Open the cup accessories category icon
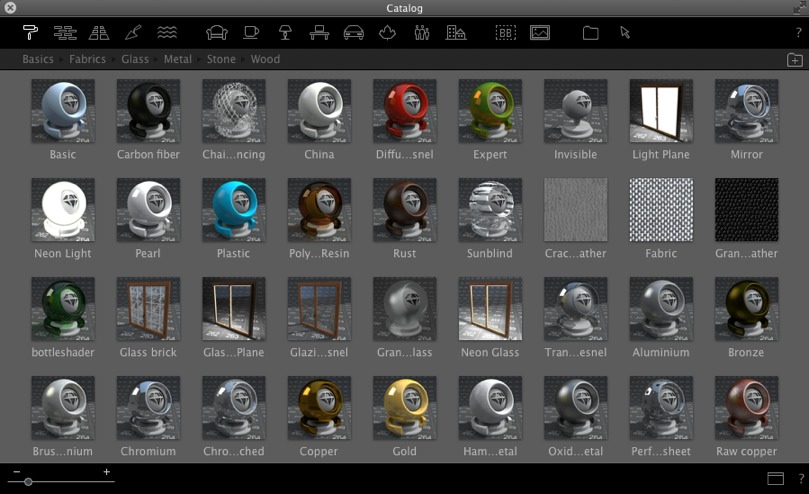The width and height of the screenshot is (809, 494). [x=251, y=33]
